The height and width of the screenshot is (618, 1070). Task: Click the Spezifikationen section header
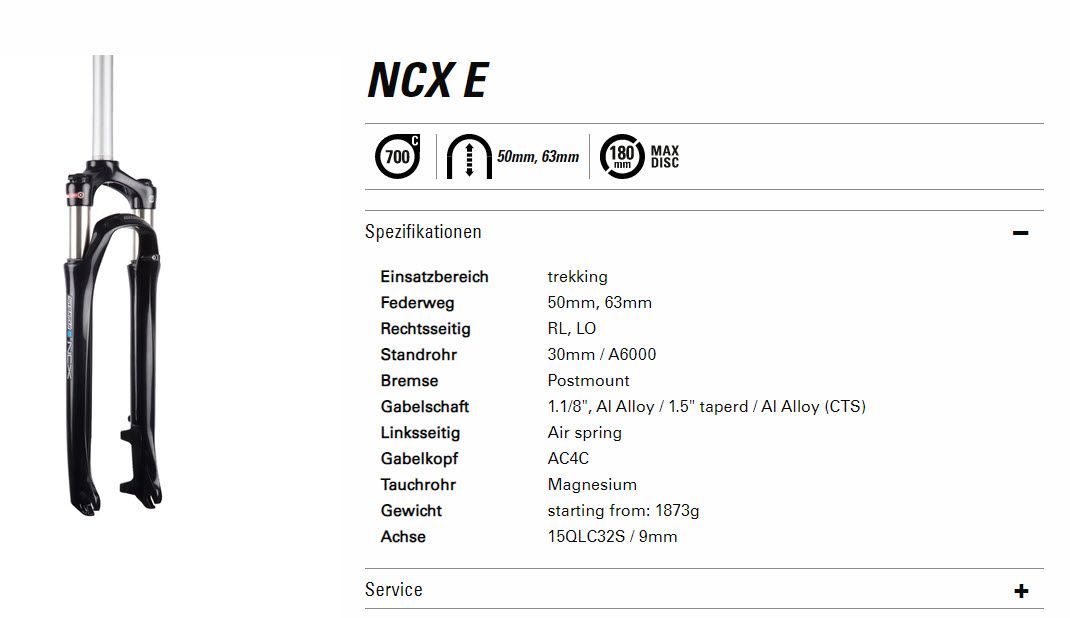point(704,232)
